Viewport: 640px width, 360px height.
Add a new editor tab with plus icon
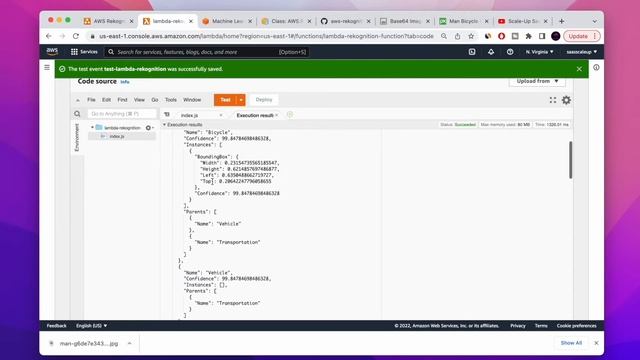click(290, 115)
